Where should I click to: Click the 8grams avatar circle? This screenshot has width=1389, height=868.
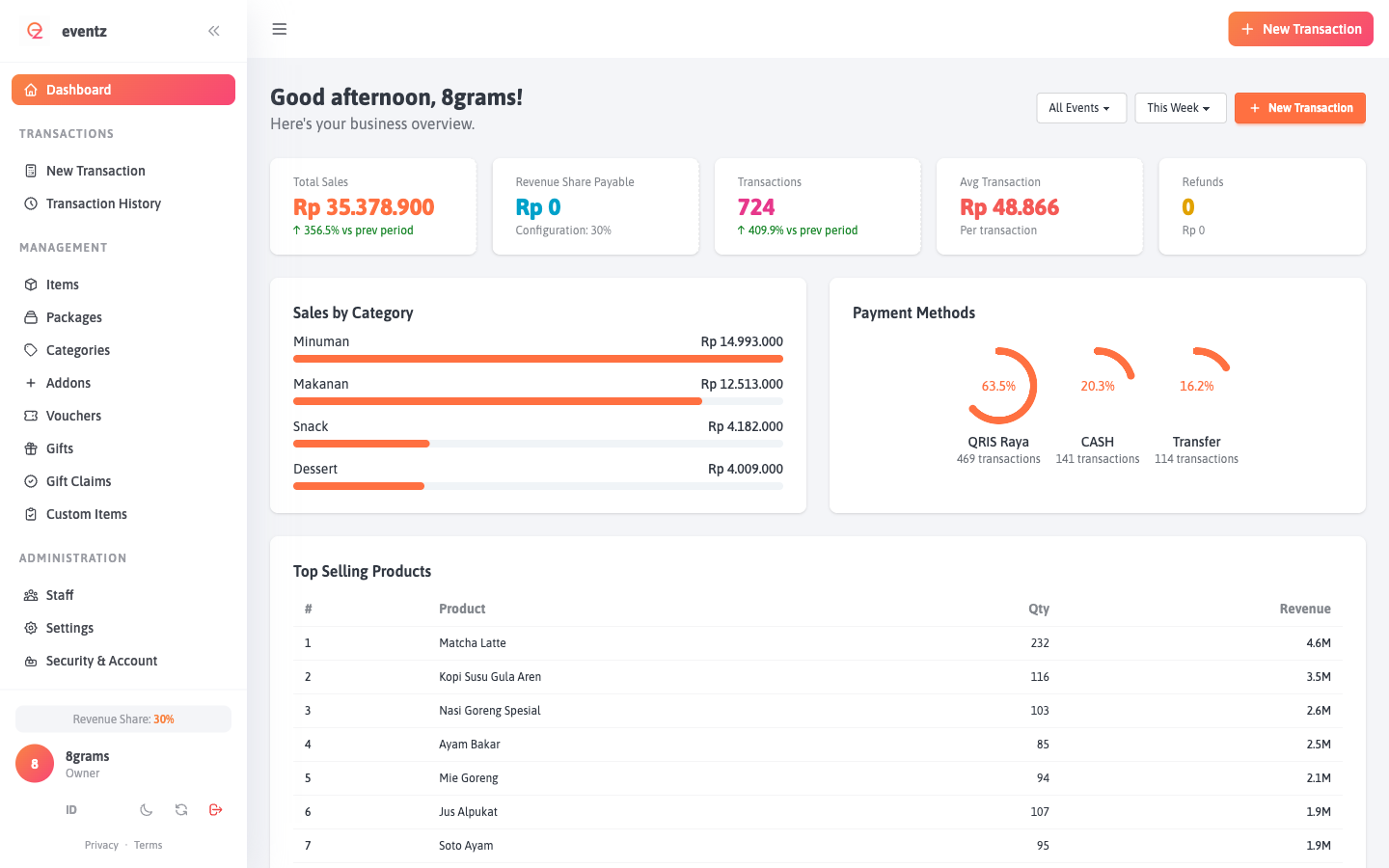tap(35, 764)
